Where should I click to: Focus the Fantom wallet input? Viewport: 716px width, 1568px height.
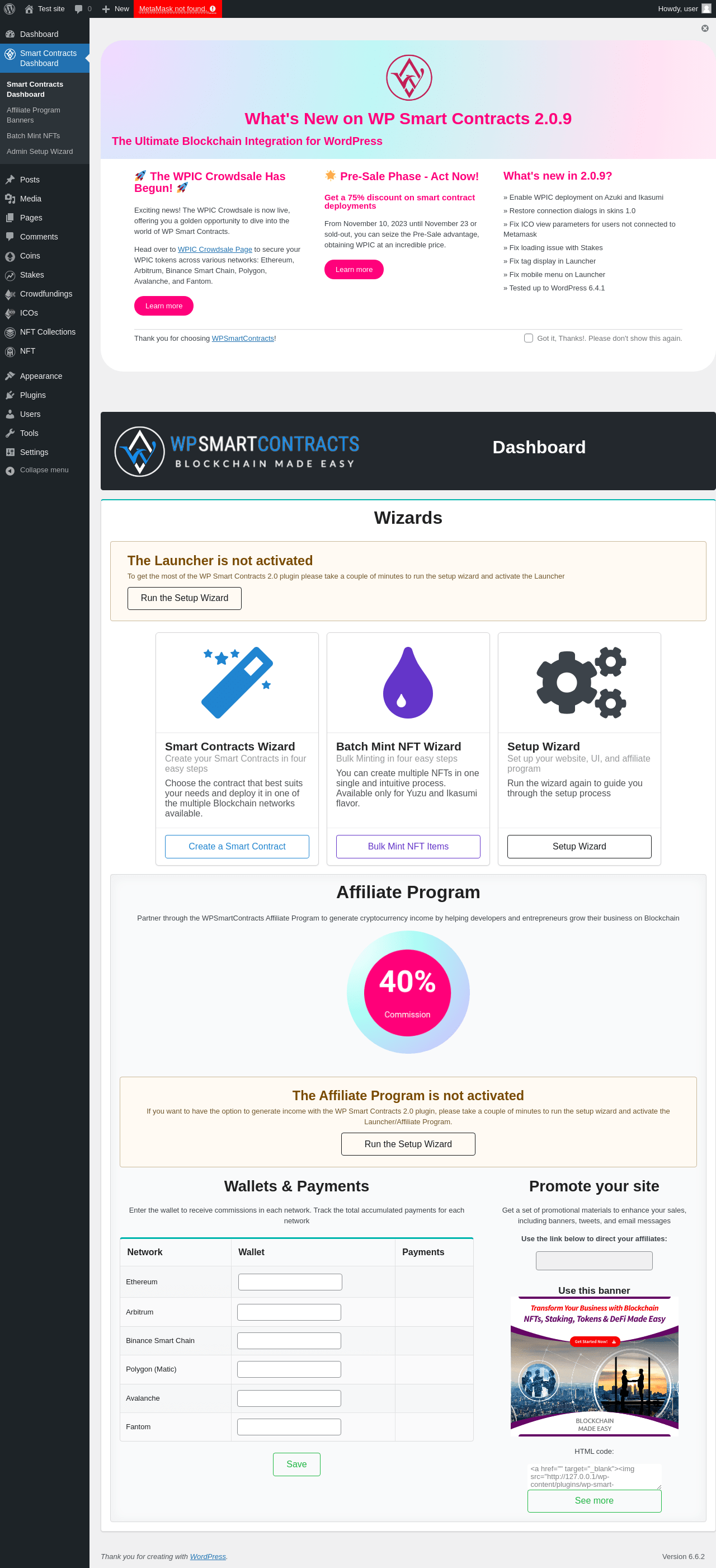point(289,1427)
